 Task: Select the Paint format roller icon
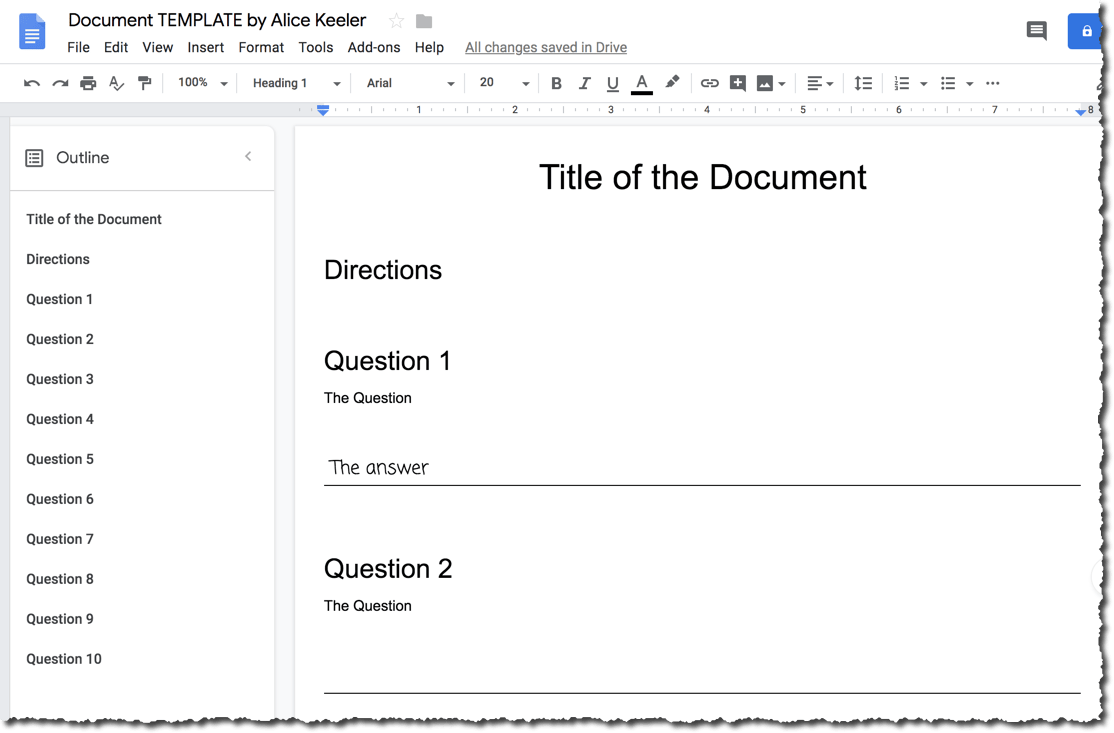(x=145, y=83)
